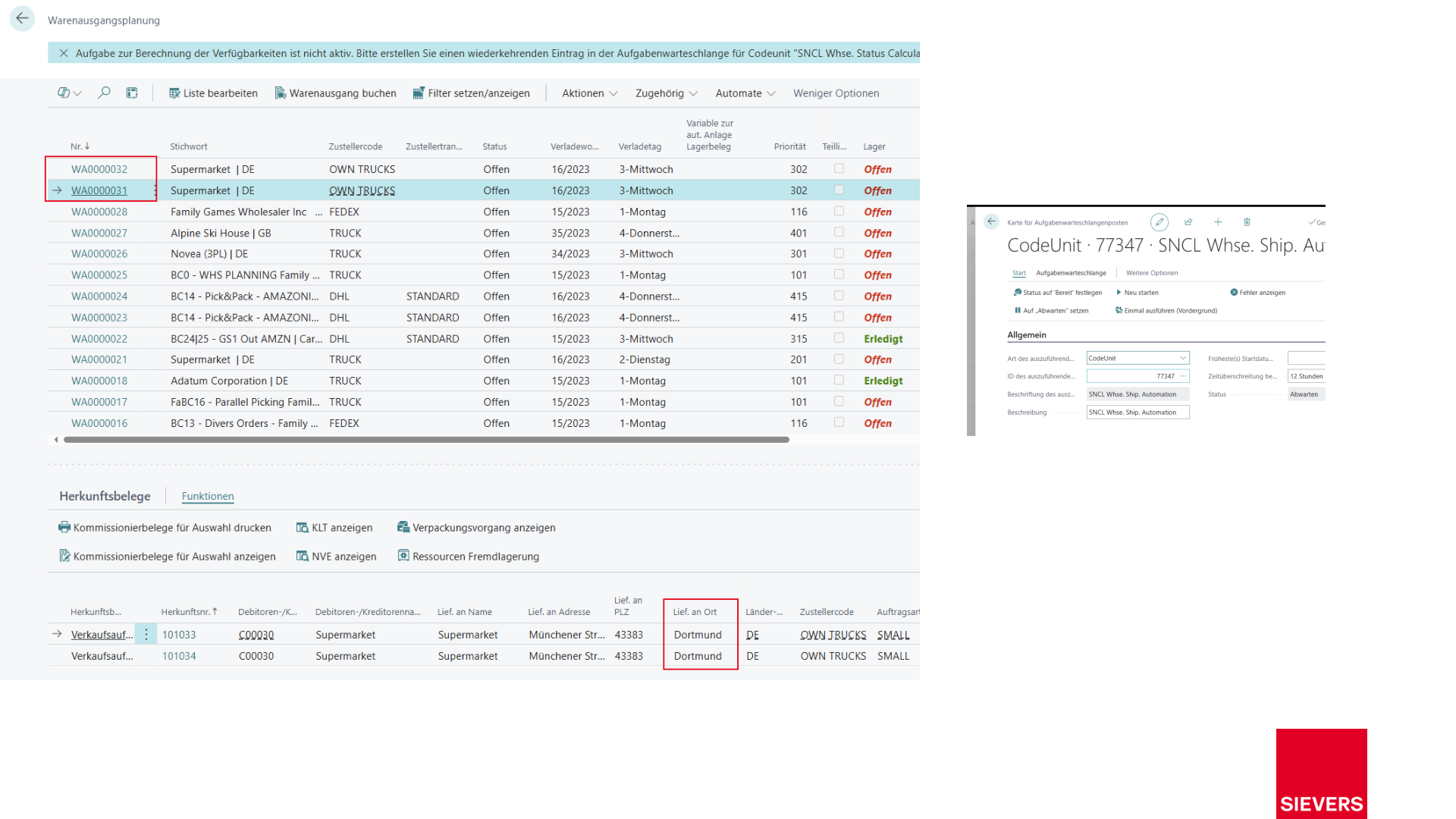The width and height of the screenshot is (1456, 819).
Task: Open shipment WA0000016
Action: (99, 423)
